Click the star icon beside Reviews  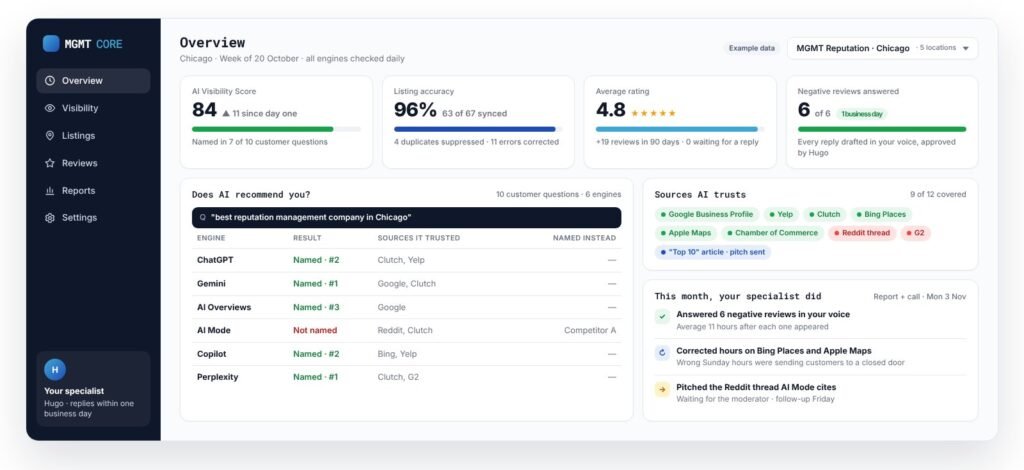pos(50,163)
